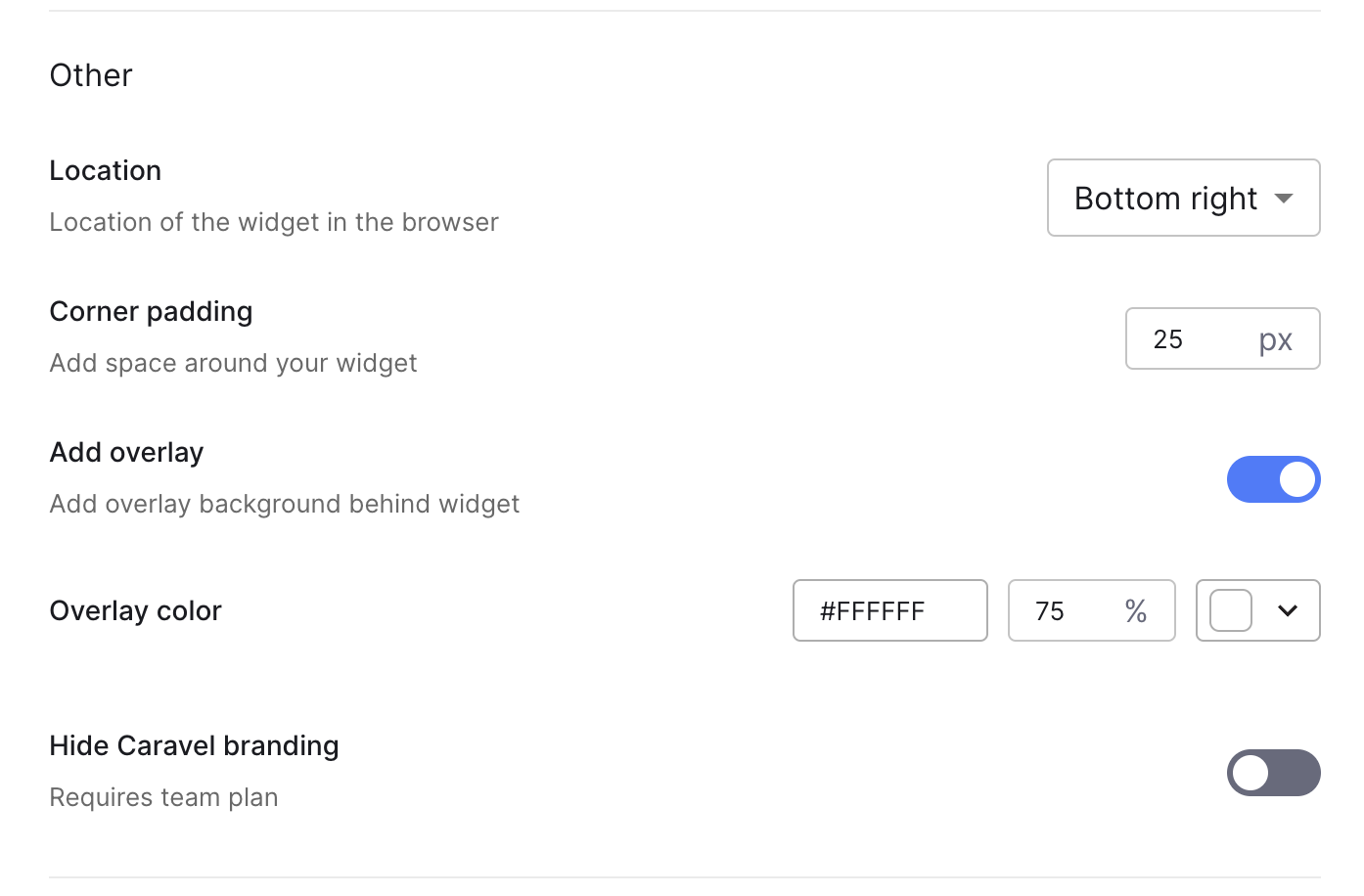Click the 75 overlay opacity field
The height and width of the screenshot is (896, 1364).
[1092, 610]
